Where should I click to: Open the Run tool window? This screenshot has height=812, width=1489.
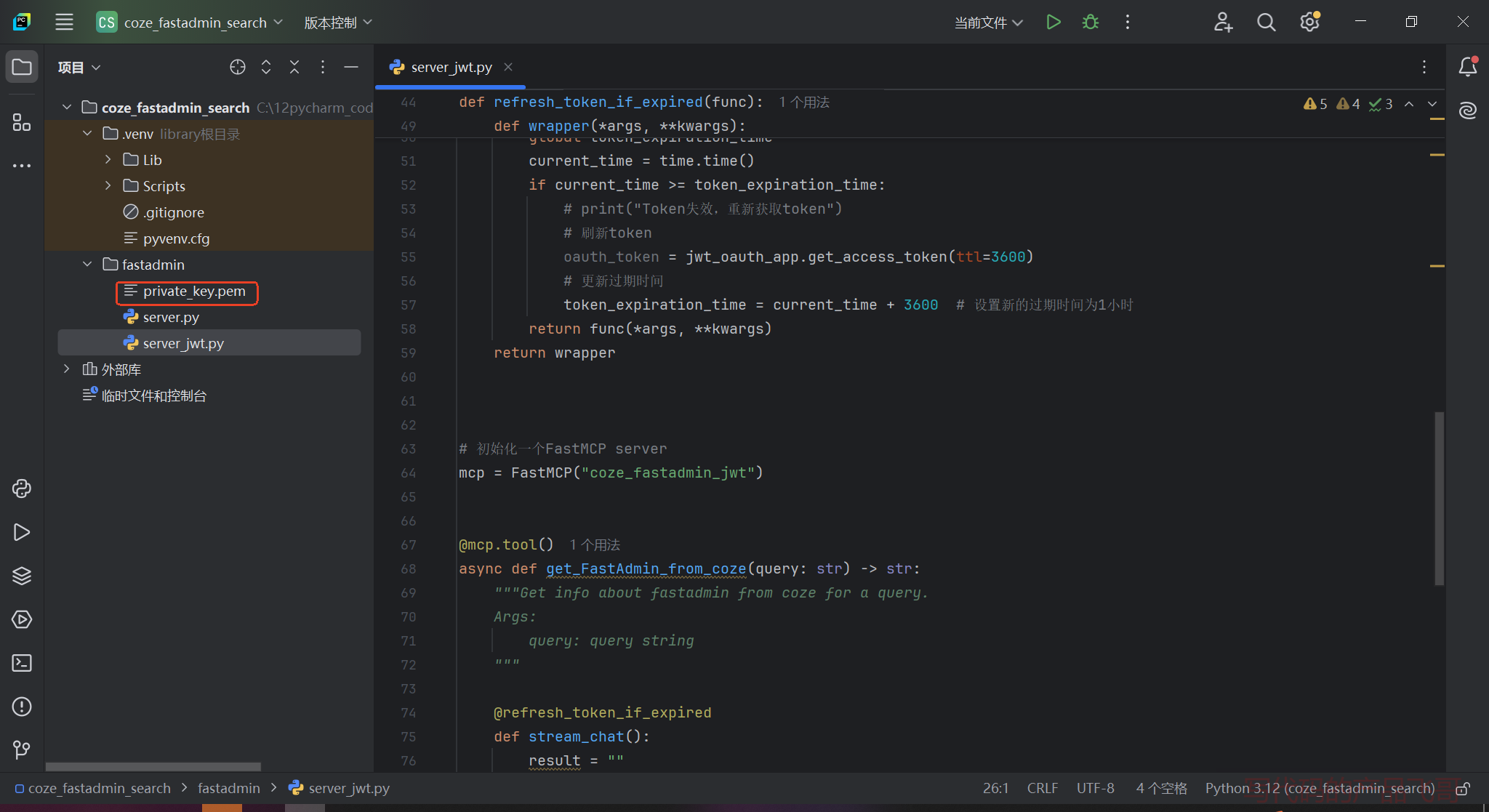point(22,532)
